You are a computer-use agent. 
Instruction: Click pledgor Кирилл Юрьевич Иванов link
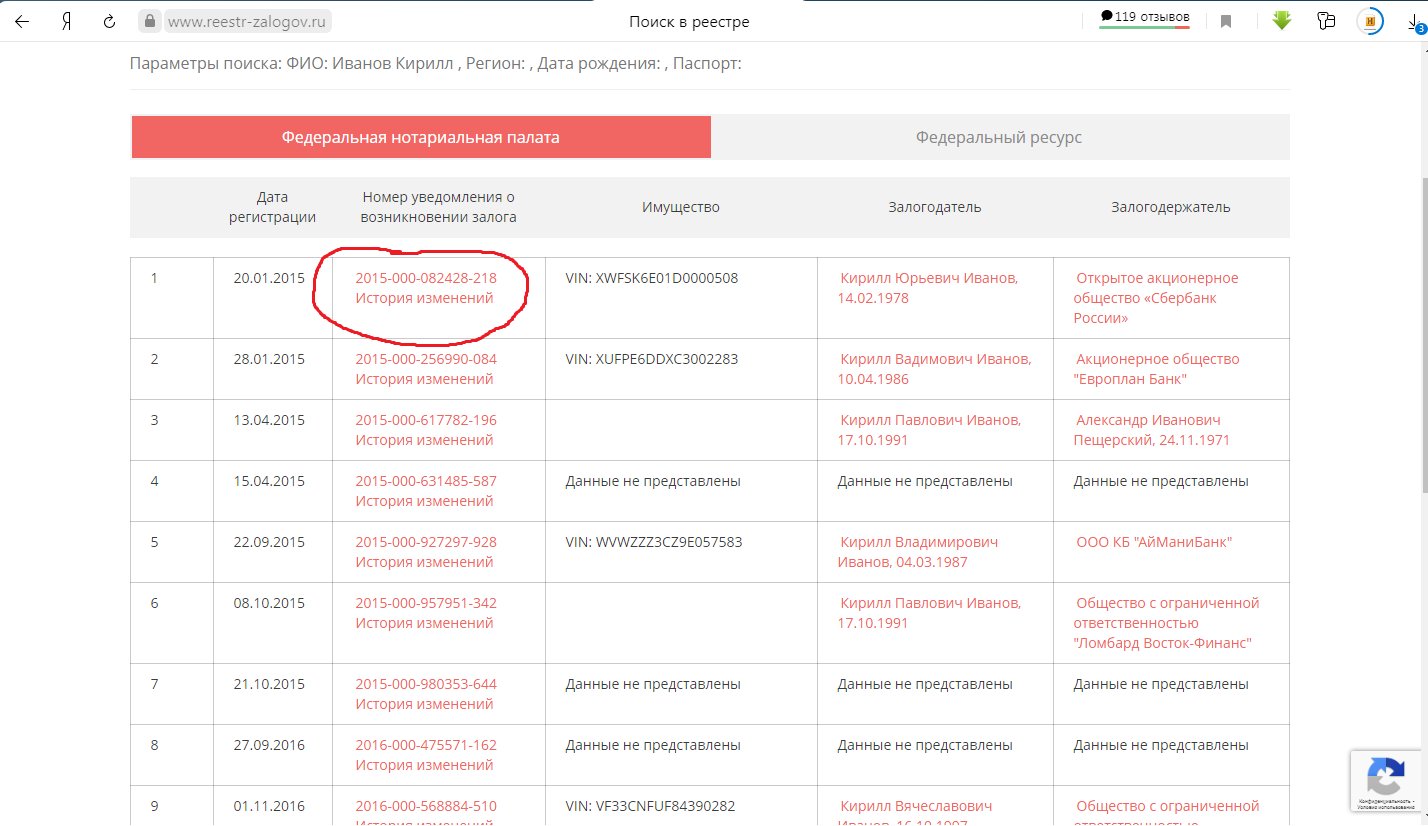[x=929, y=278]
